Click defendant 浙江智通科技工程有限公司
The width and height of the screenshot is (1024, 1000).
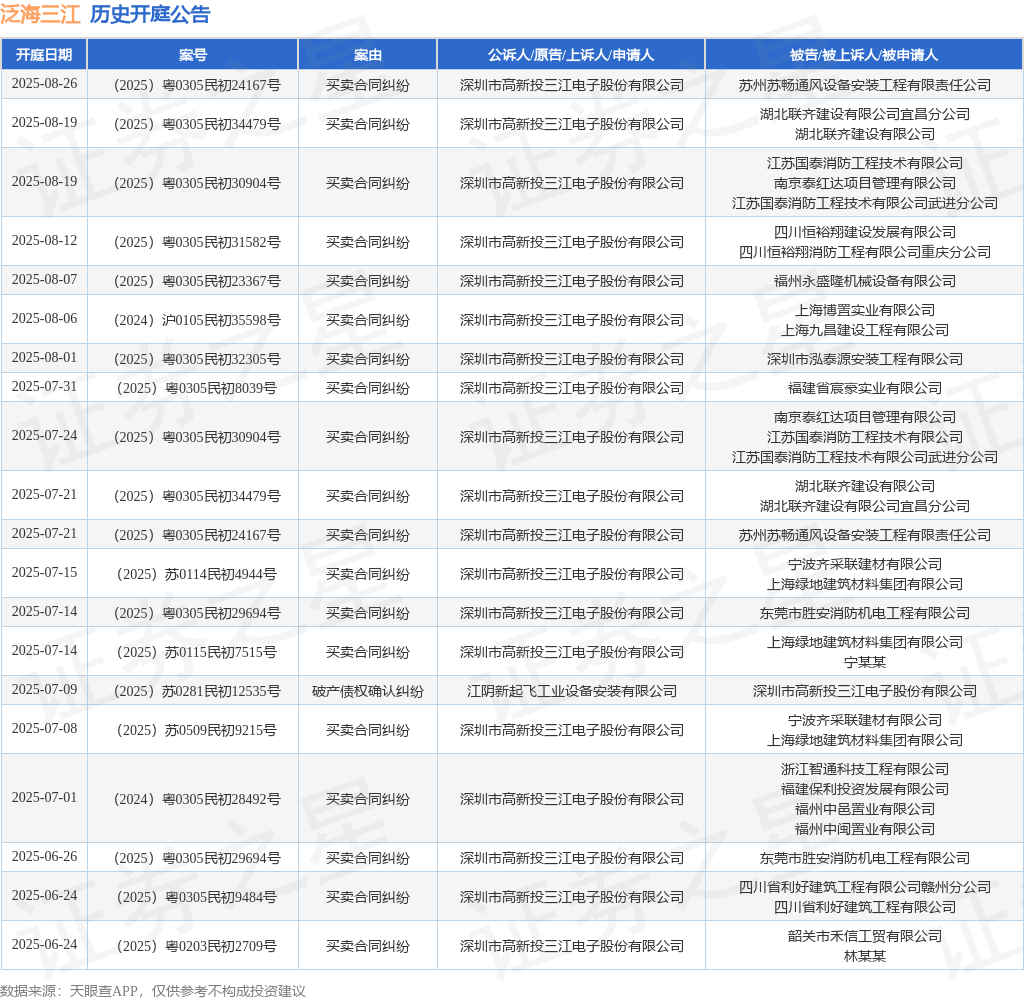coord(865,769)
